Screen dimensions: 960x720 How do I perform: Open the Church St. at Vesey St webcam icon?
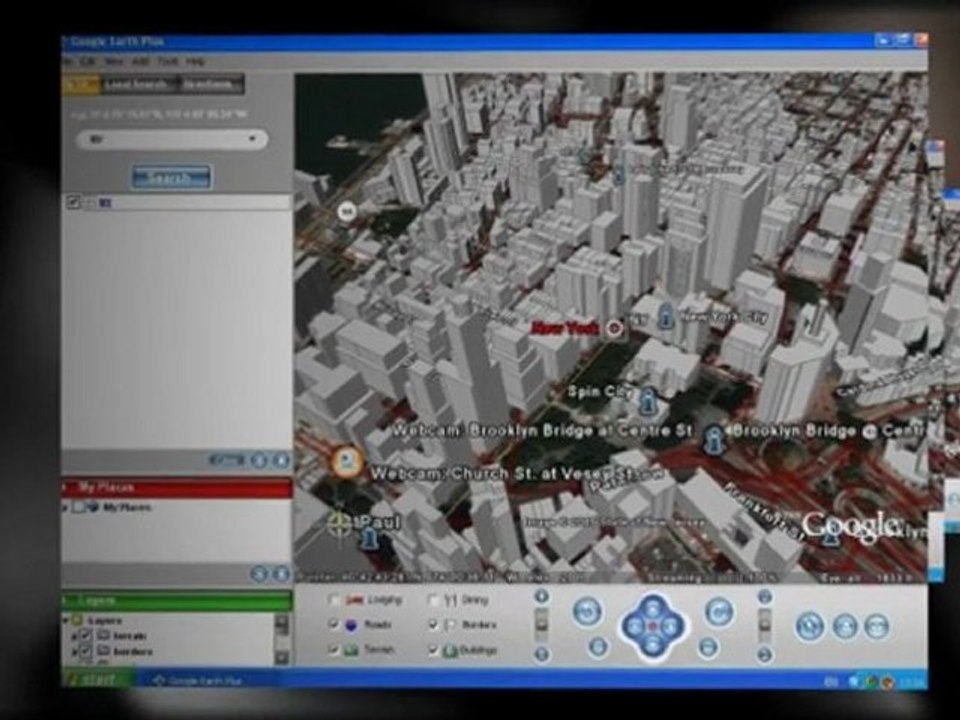click(347, 461)
